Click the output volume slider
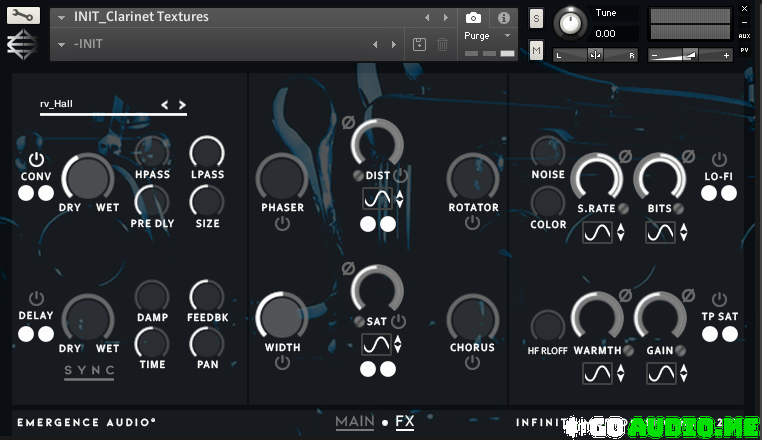This screenshot has width=762, height=440. (x=690, y=55)
